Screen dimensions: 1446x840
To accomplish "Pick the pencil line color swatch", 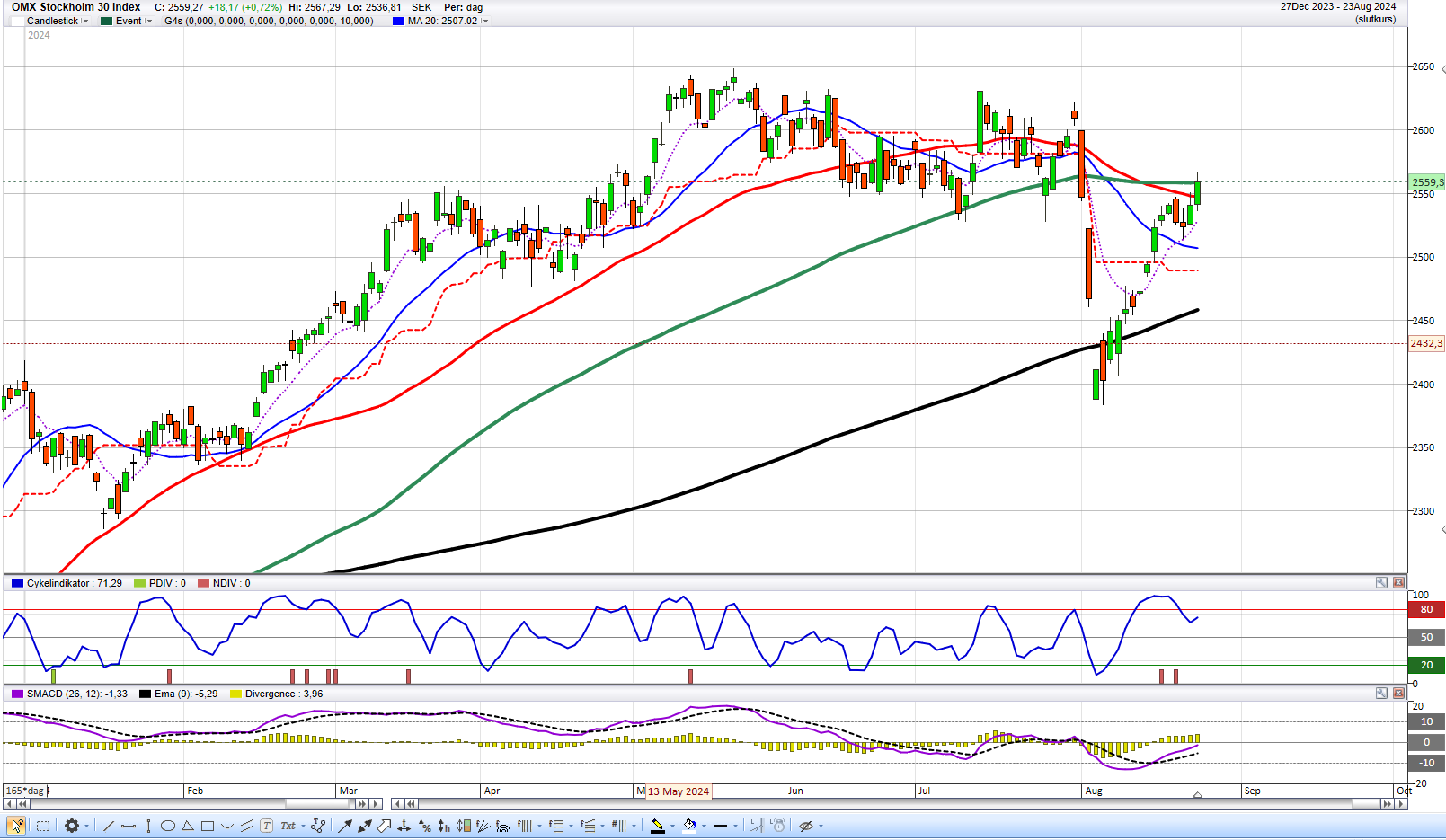I will 657,826.
